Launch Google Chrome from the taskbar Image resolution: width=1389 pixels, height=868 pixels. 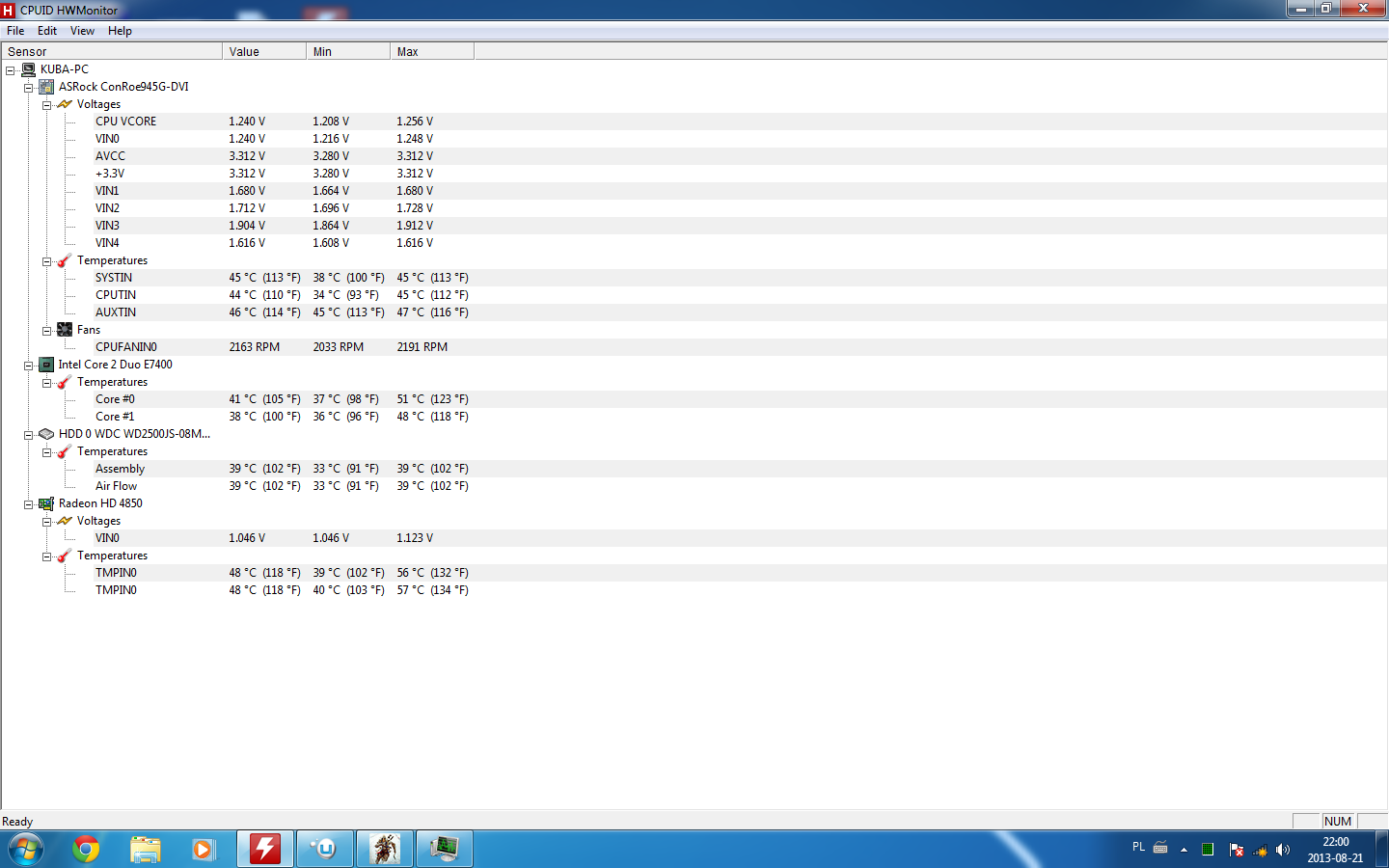(x=86, y=850)
